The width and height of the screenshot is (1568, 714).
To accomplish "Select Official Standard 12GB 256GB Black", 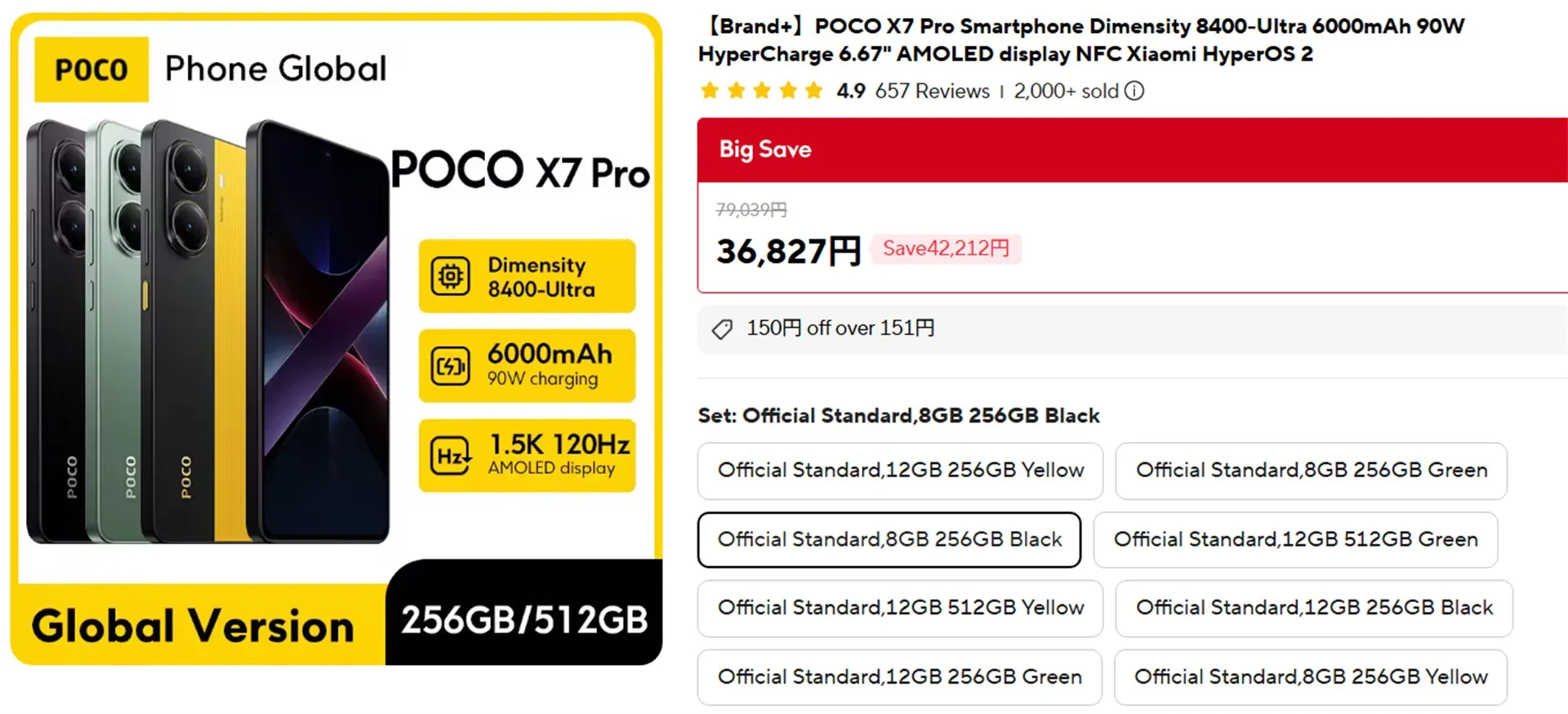I will 1313,609.
